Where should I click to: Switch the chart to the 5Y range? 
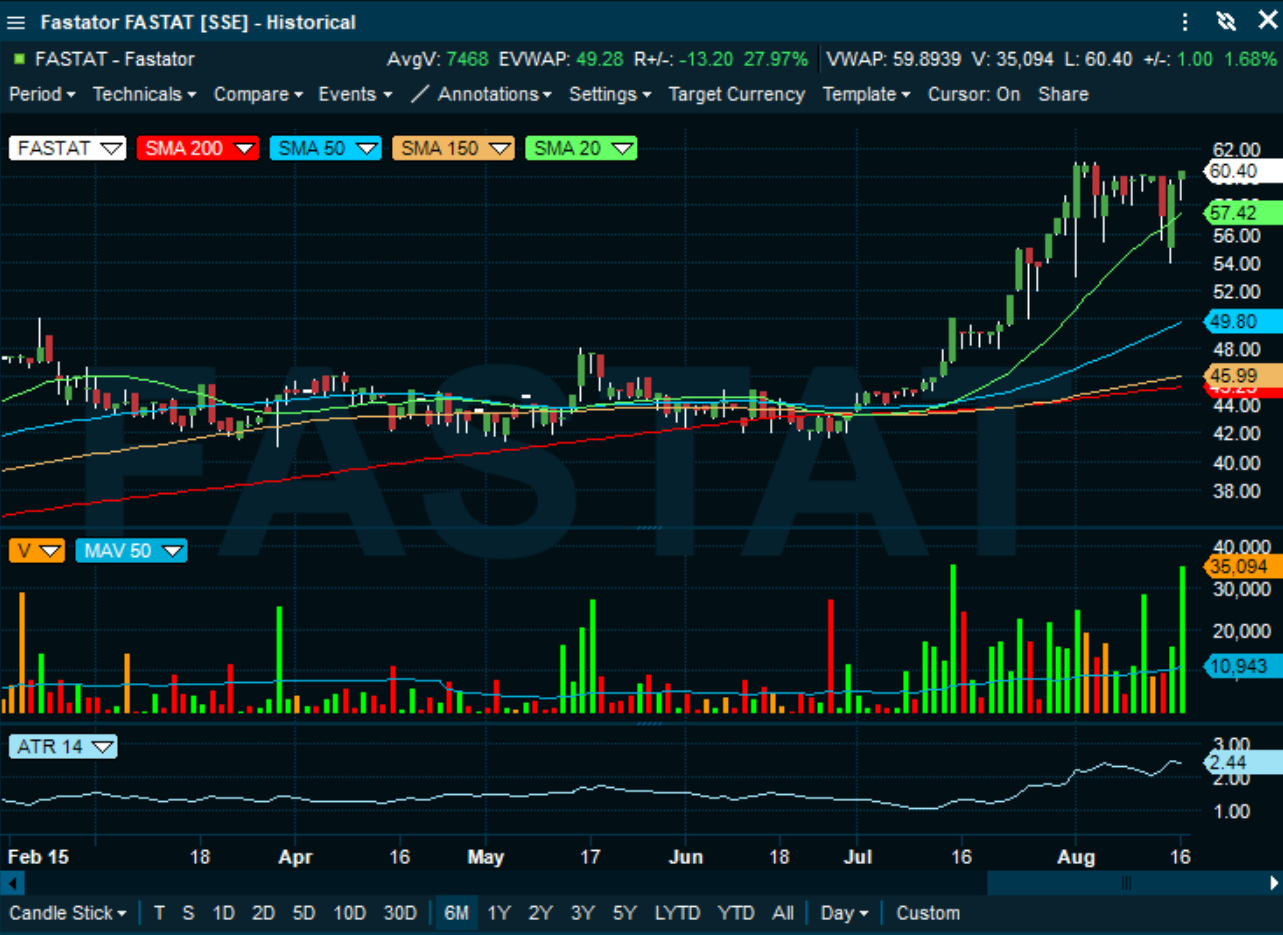click(x=624, y=913)
